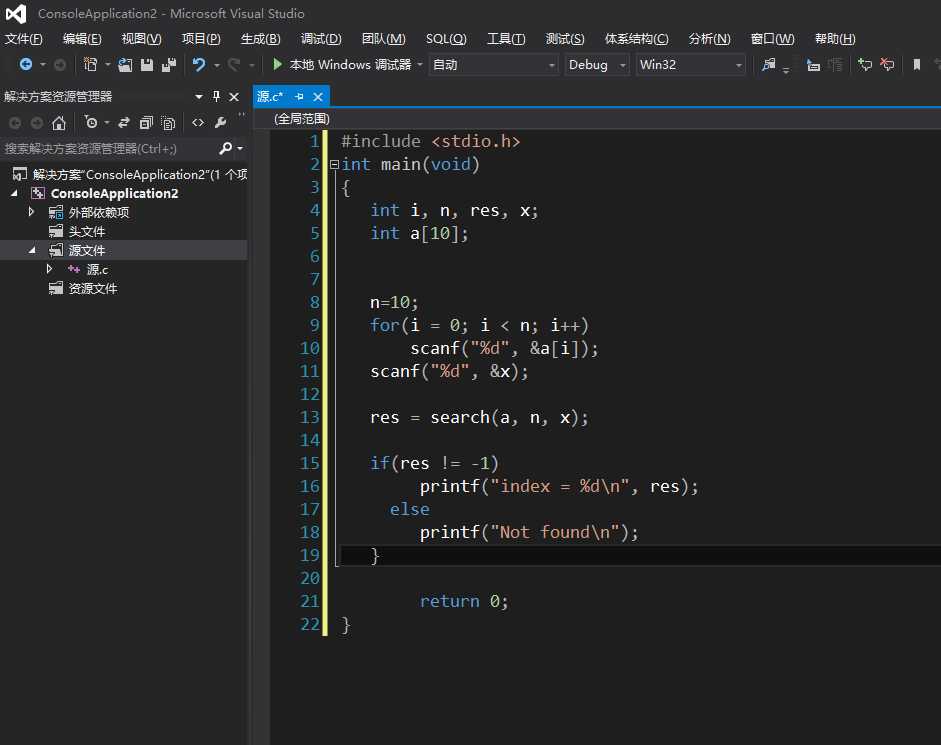Click the Open File toolbar icon
Image resolution: width=941 pixels, height=745 pixels.
pos(125,64)
